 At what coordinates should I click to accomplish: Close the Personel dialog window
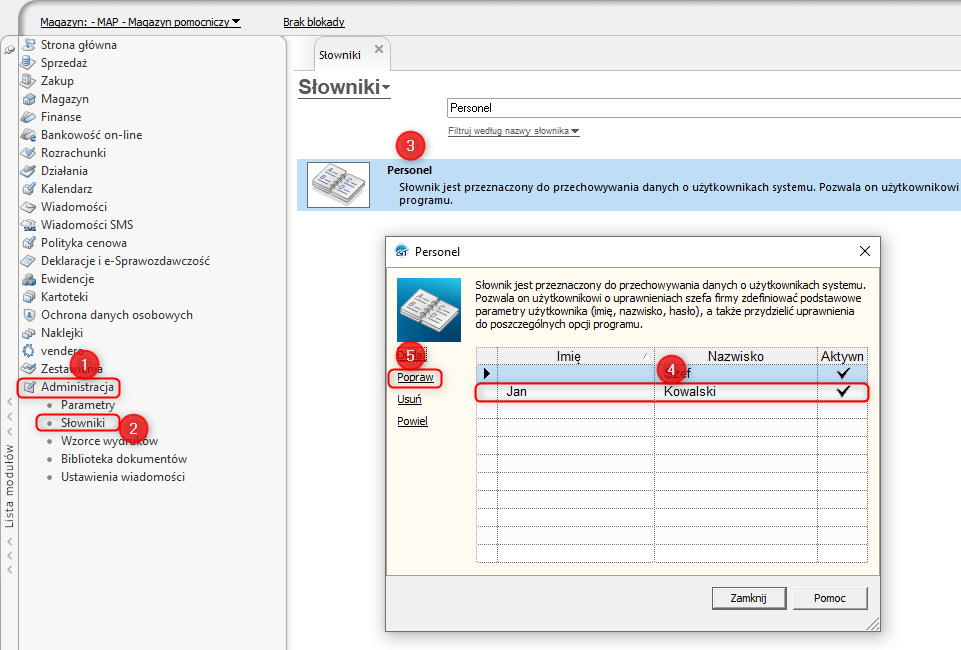[864, 251]
